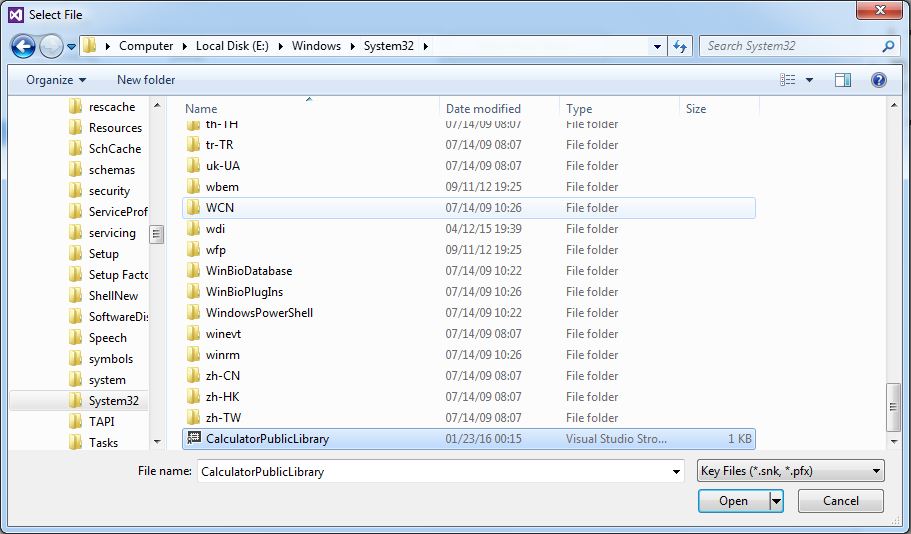The width and height of the screenshot is (911, 534).
Task: Click the Setup folder icon in tree
Action: [75, 254]
